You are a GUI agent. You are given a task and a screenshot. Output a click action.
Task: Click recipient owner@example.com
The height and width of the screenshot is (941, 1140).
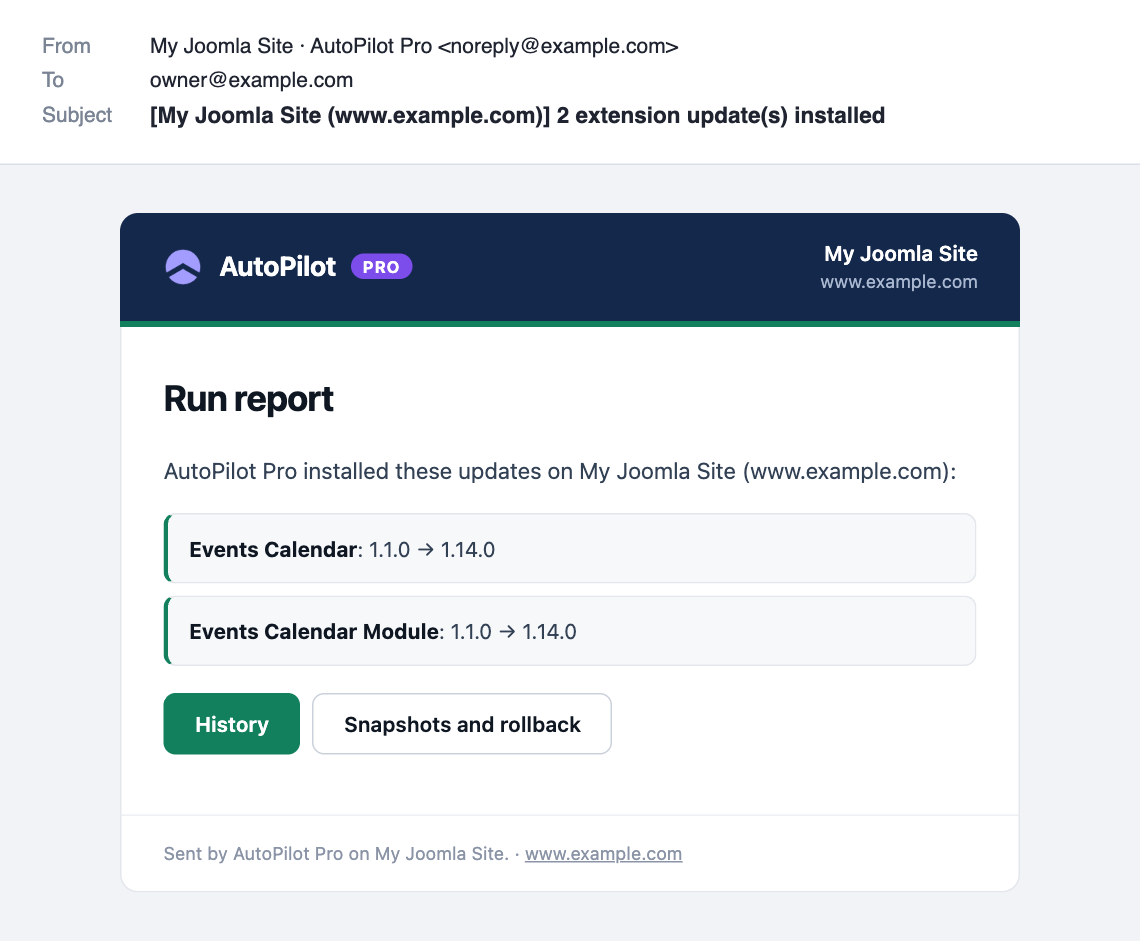(x=252, y=80)
